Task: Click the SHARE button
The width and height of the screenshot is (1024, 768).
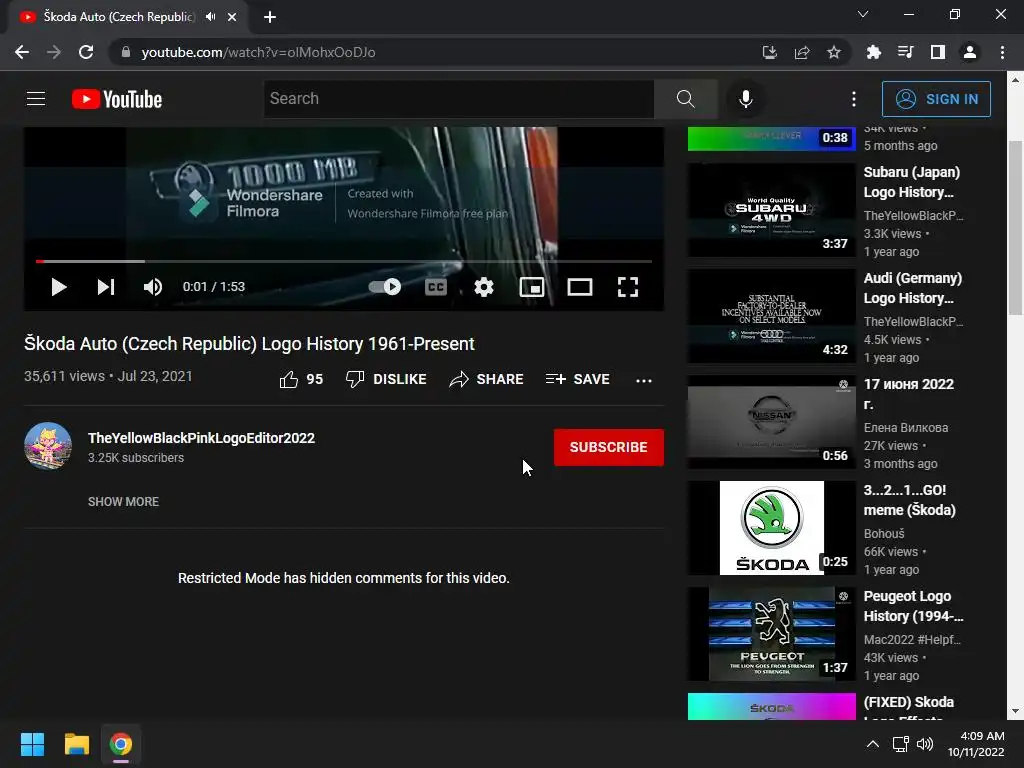Action: (x=487, y=379)
